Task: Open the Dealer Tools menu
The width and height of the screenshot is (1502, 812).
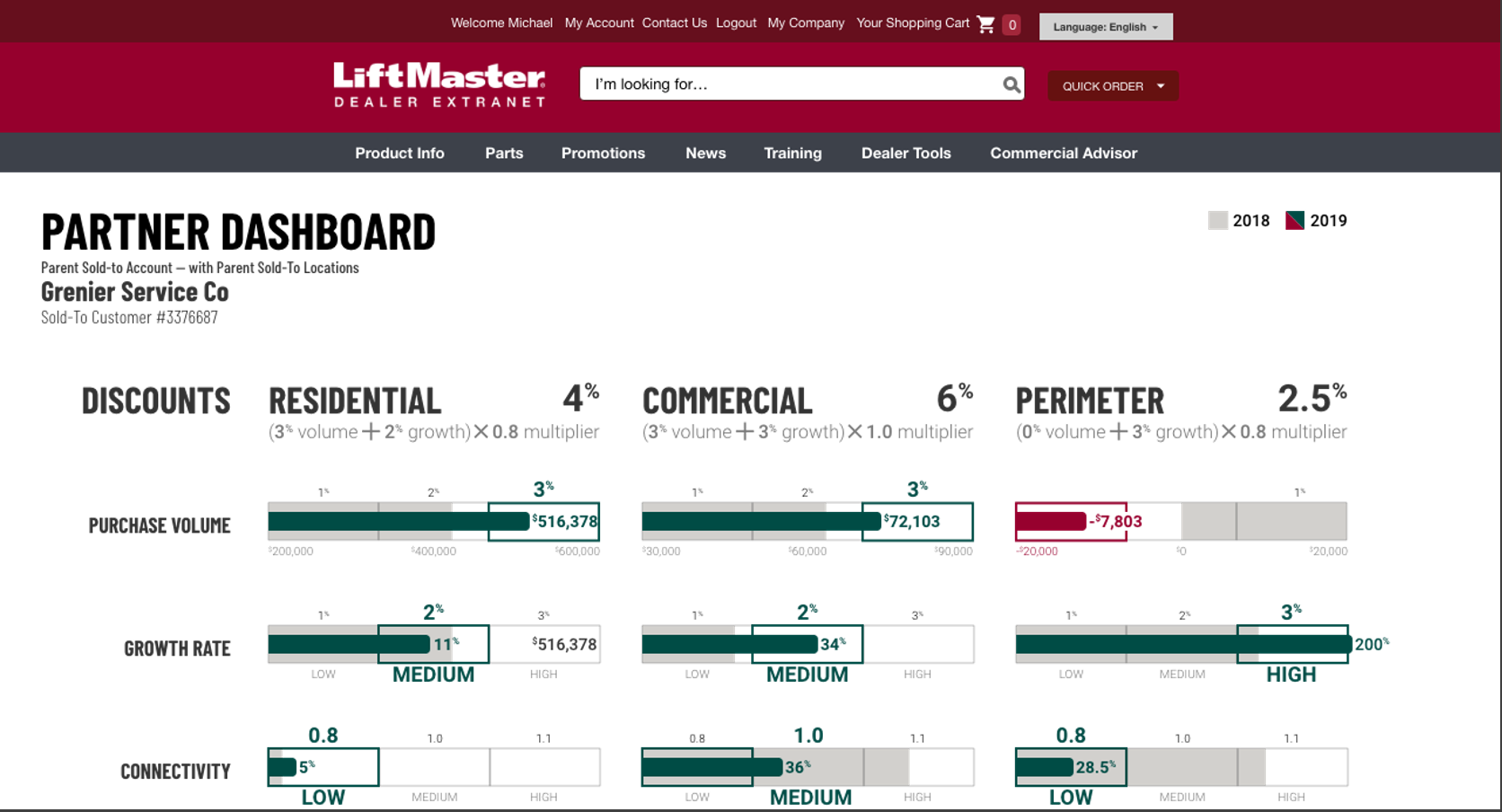Action: (x=906, y=154)
